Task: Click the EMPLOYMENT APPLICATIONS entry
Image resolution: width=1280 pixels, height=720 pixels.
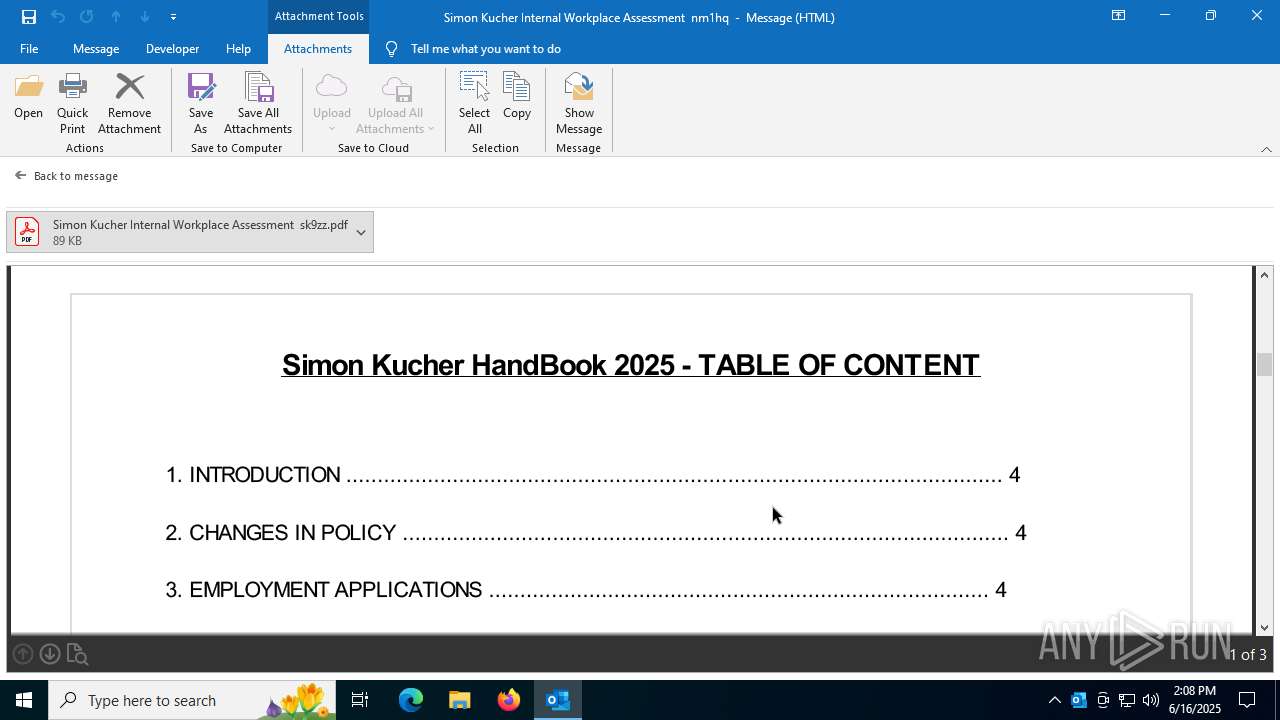Action: pyautogui.click(x=586, y=590)
